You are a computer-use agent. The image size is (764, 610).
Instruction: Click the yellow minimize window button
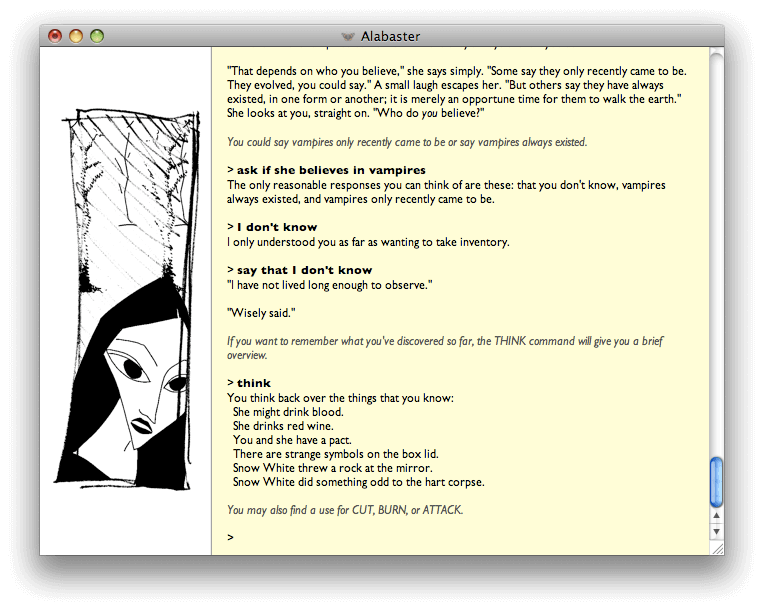click(76, 36)
